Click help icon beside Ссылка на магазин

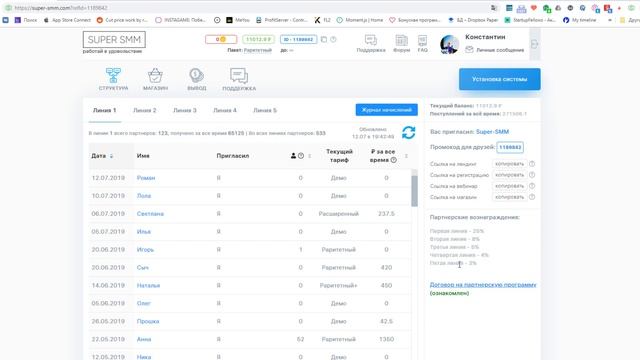click(x=532, y=197)
